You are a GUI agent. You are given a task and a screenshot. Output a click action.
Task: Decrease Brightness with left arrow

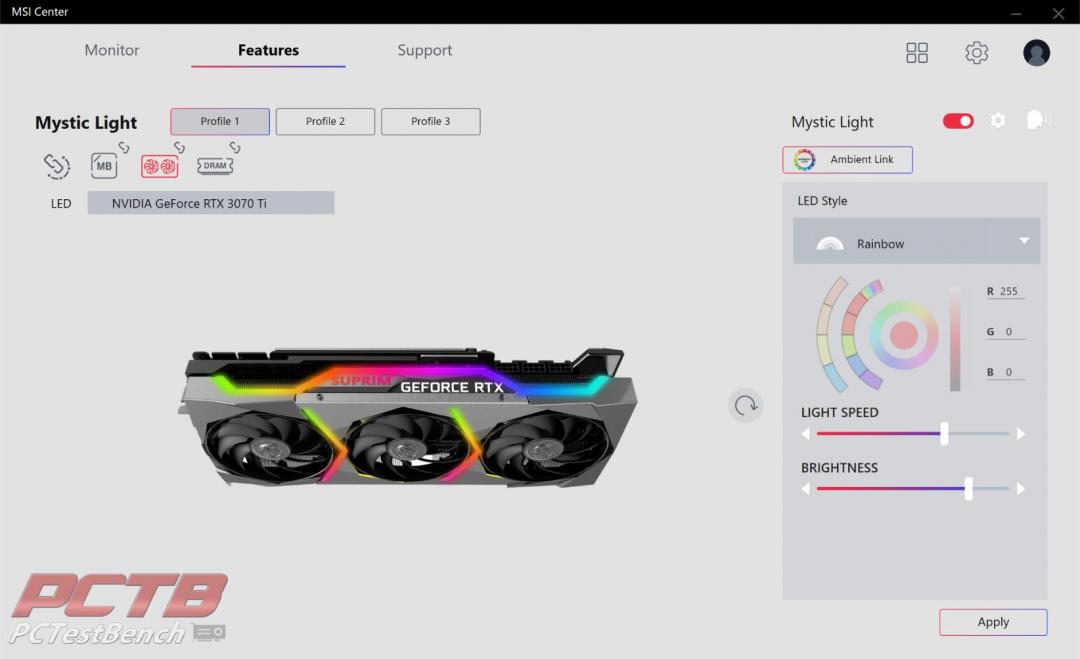805,489
